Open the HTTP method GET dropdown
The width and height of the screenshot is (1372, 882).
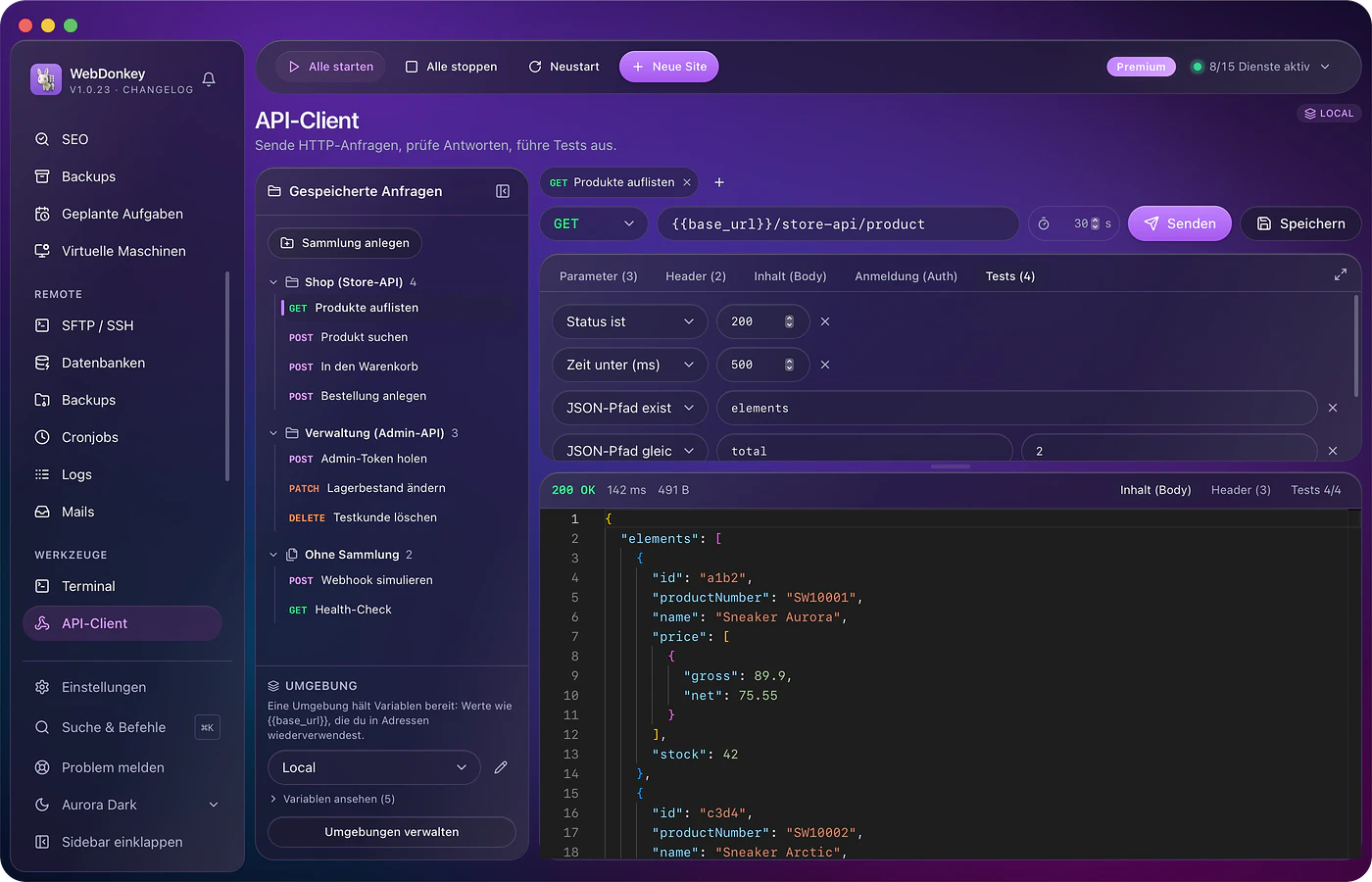pyautogui.click(x=594, y=223)
